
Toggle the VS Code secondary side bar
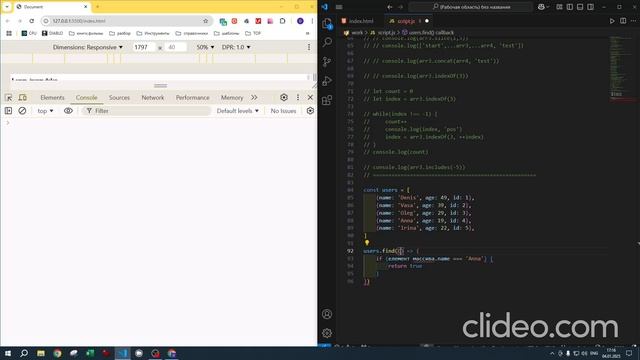591,7
